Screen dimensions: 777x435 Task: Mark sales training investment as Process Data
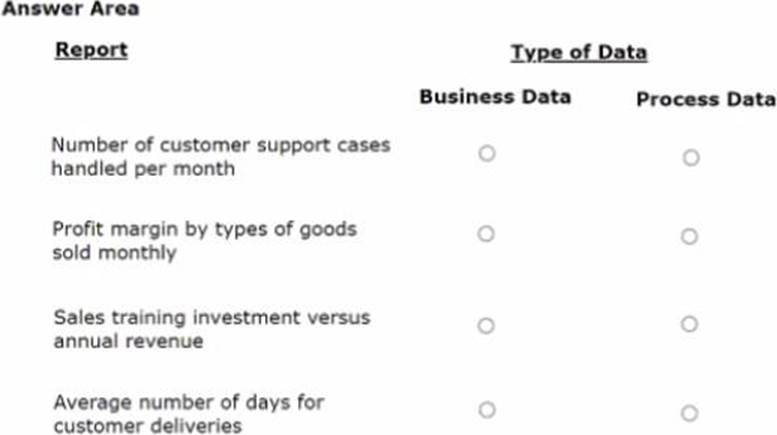click(x=689, y=324)
